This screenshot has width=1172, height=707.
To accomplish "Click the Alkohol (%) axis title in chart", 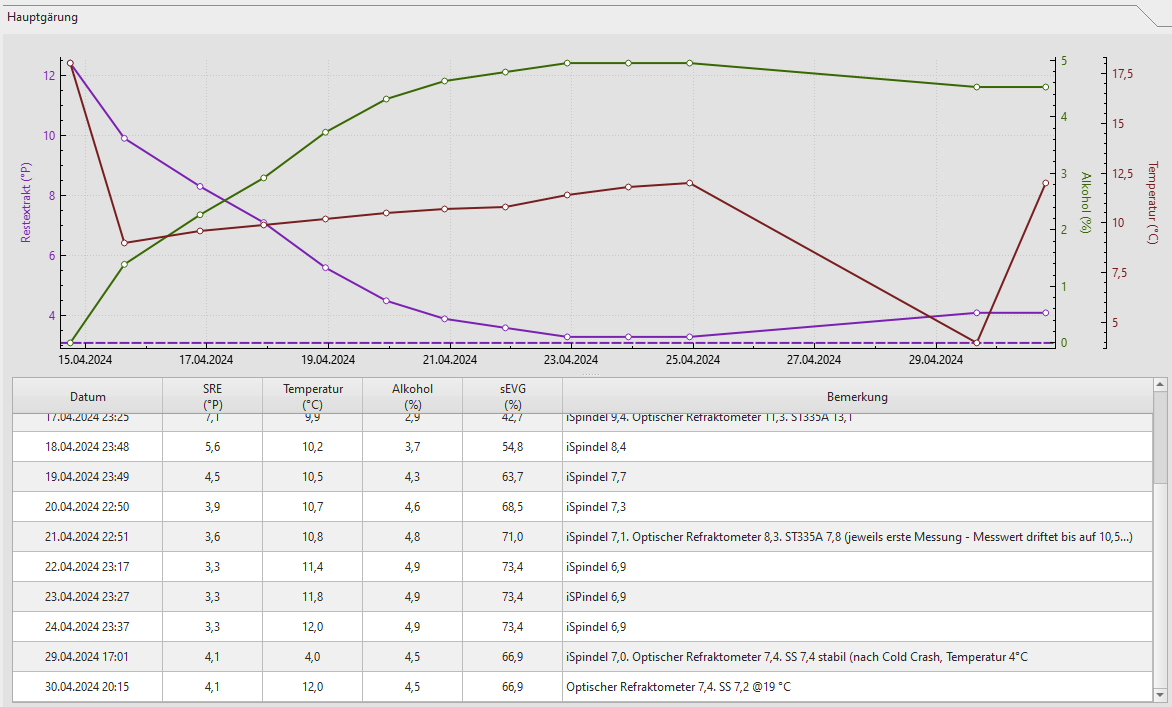I will tap(1085, 203).
